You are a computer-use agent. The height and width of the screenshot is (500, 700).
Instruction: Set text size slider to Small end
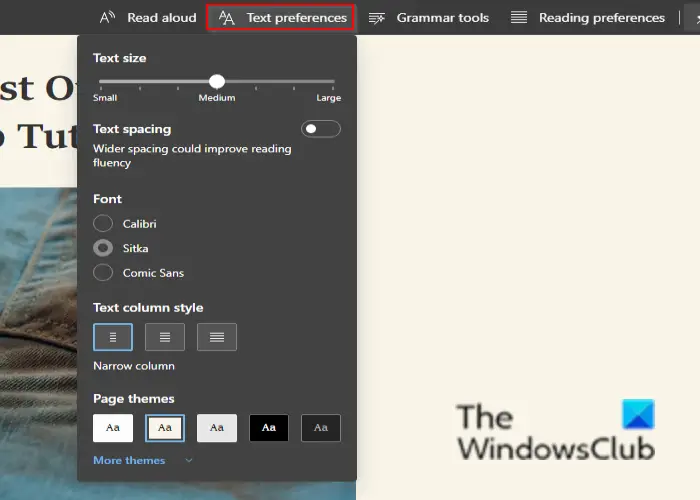click(x=101, y=82)
